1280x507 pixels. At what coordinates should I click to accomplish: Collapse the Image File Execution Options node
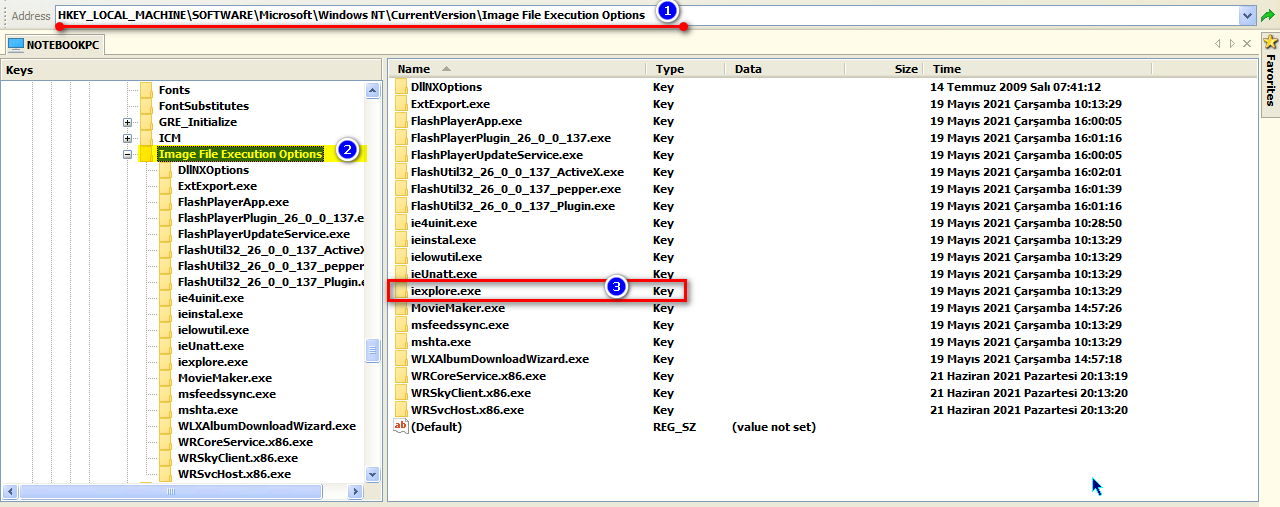(127, 154)
